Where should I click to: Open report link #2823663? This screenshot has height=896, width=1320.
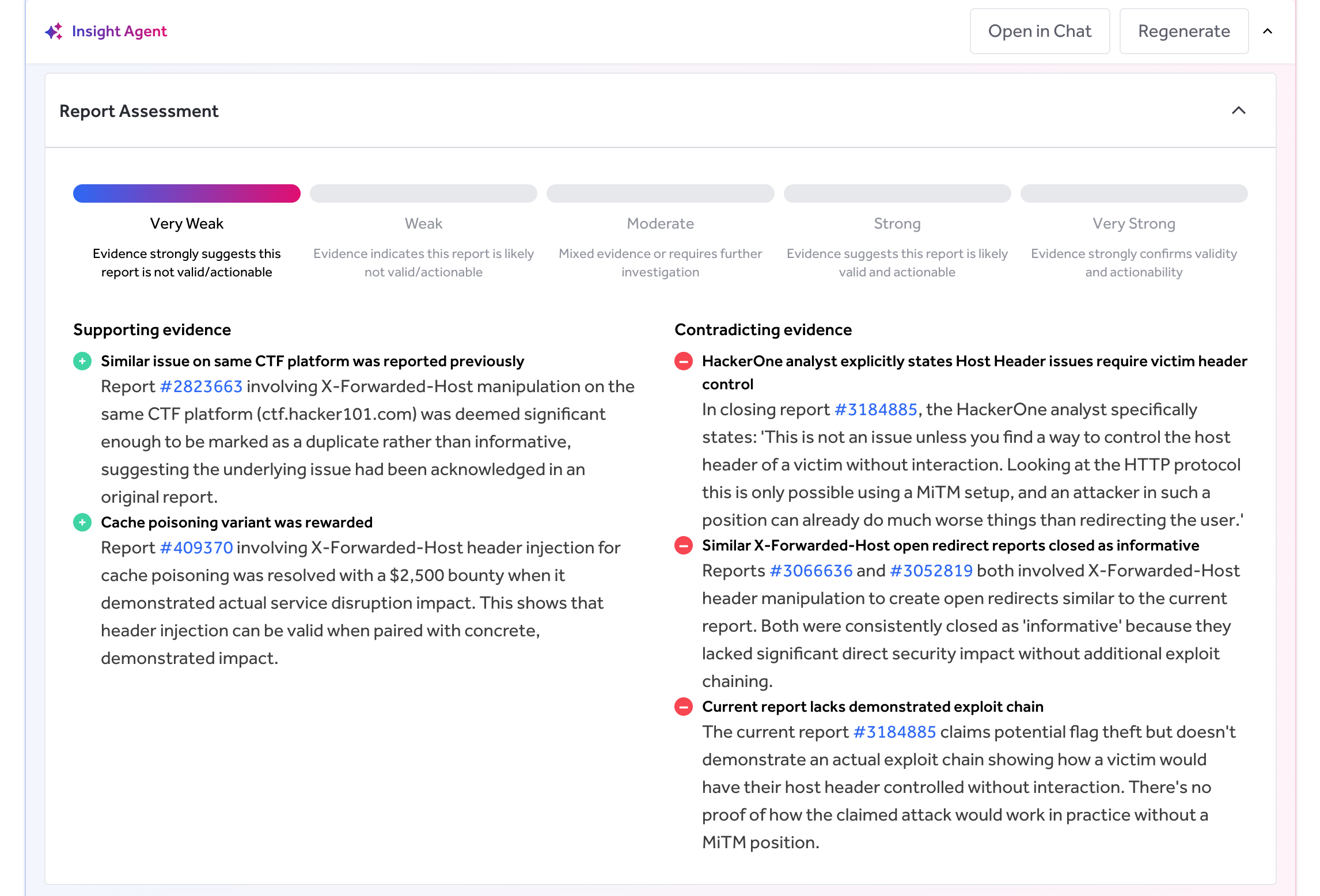coord(201,386)
